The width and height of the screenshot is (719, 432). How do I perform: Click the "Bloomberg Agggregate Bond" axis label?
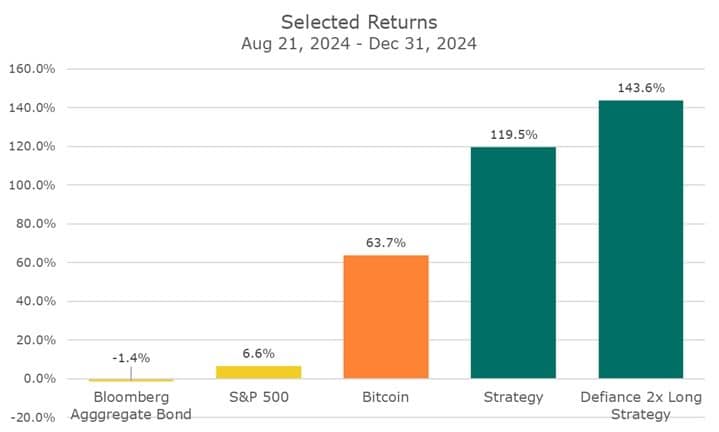tap(130, 405)
